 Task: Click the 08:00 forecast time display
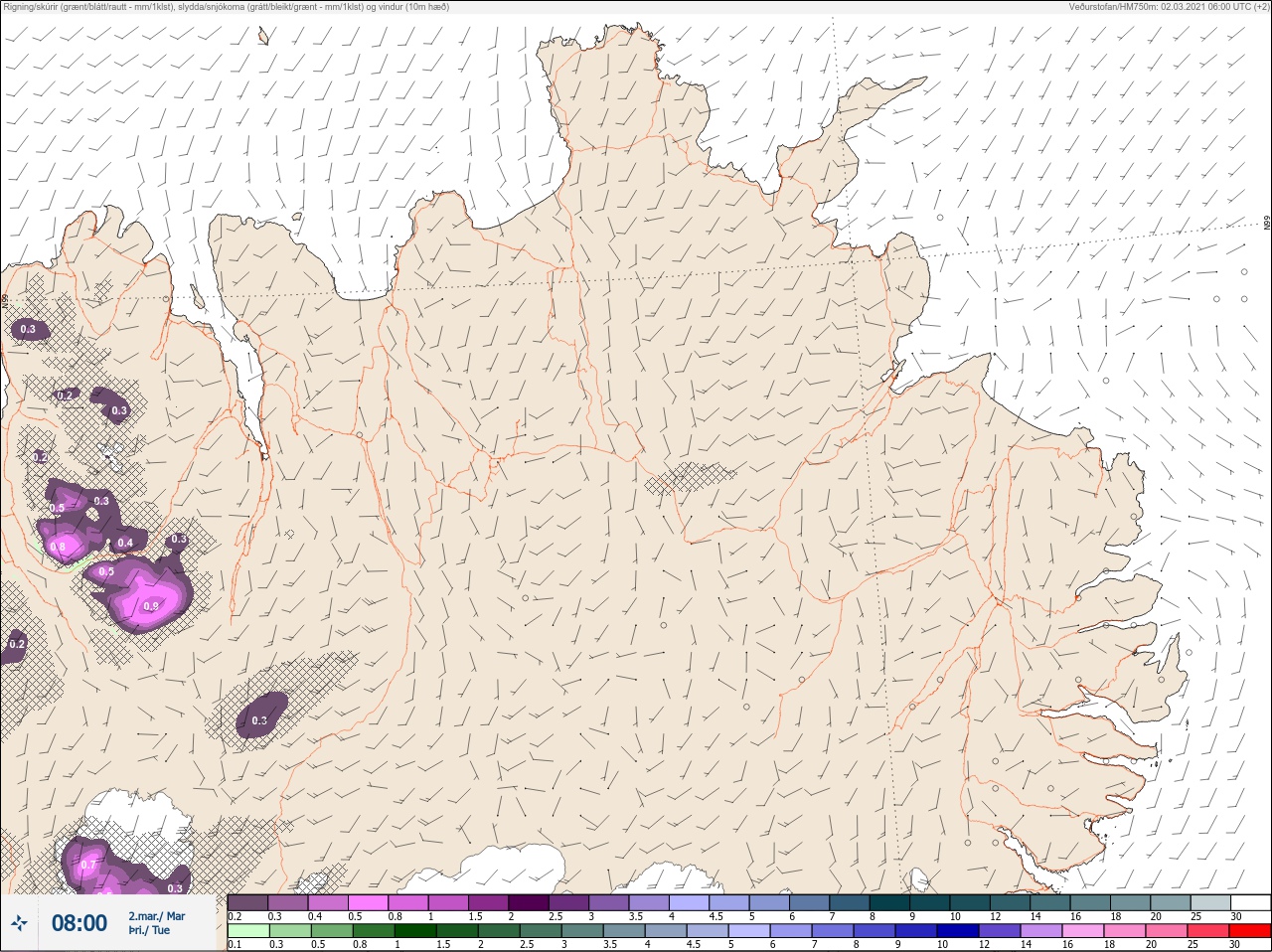point(79,923)
